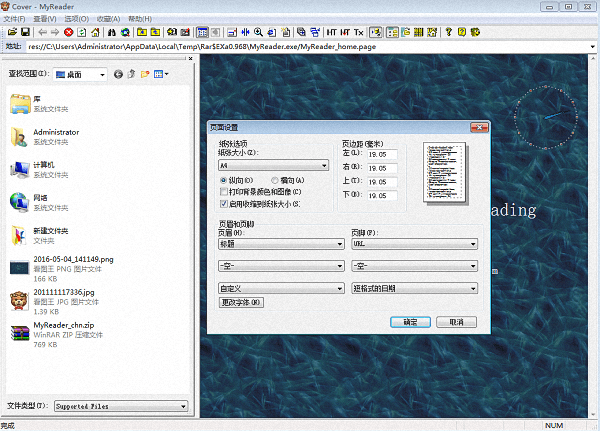Click the 更改字体 button
Image resolution: width=600 pixels, height=431 pixels.
(240, 302)
